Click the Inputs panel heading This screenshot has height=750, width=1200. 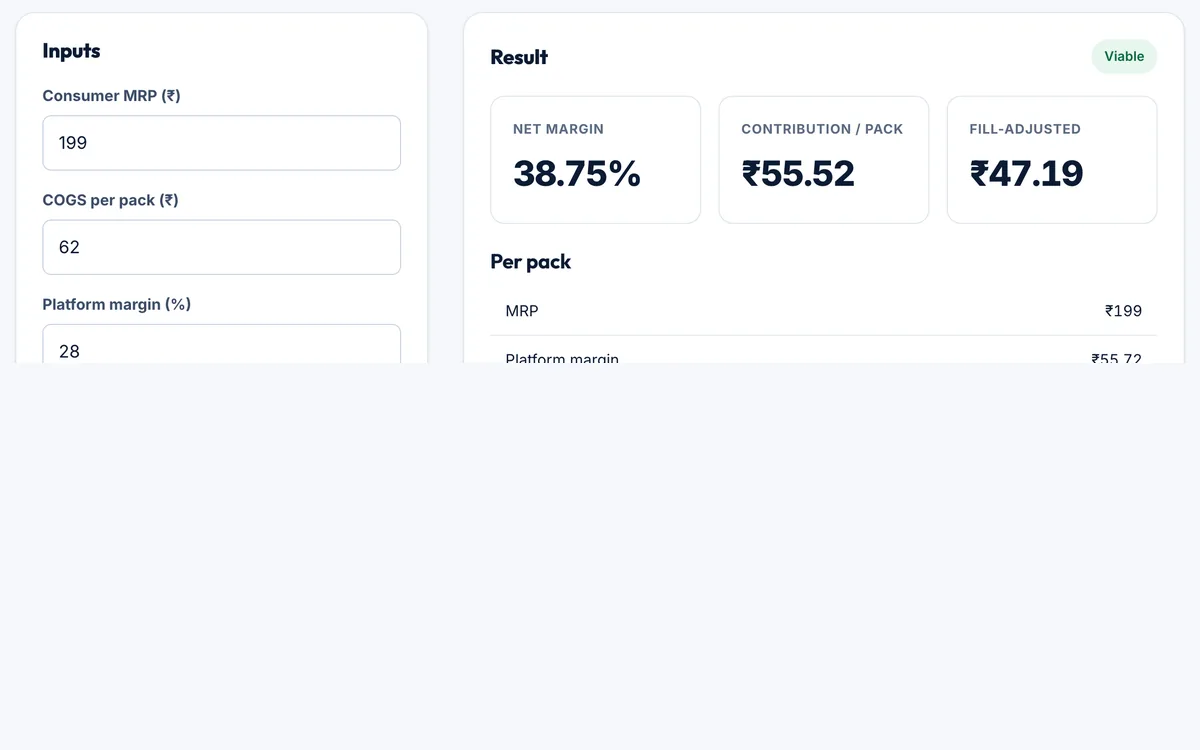71,51
